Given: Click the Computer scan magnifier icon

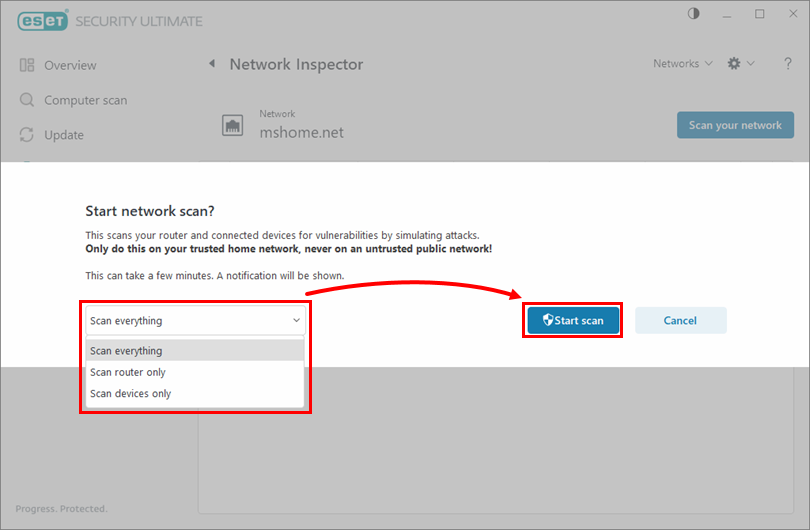Looking at the screenshot, I should coord(27,100).
